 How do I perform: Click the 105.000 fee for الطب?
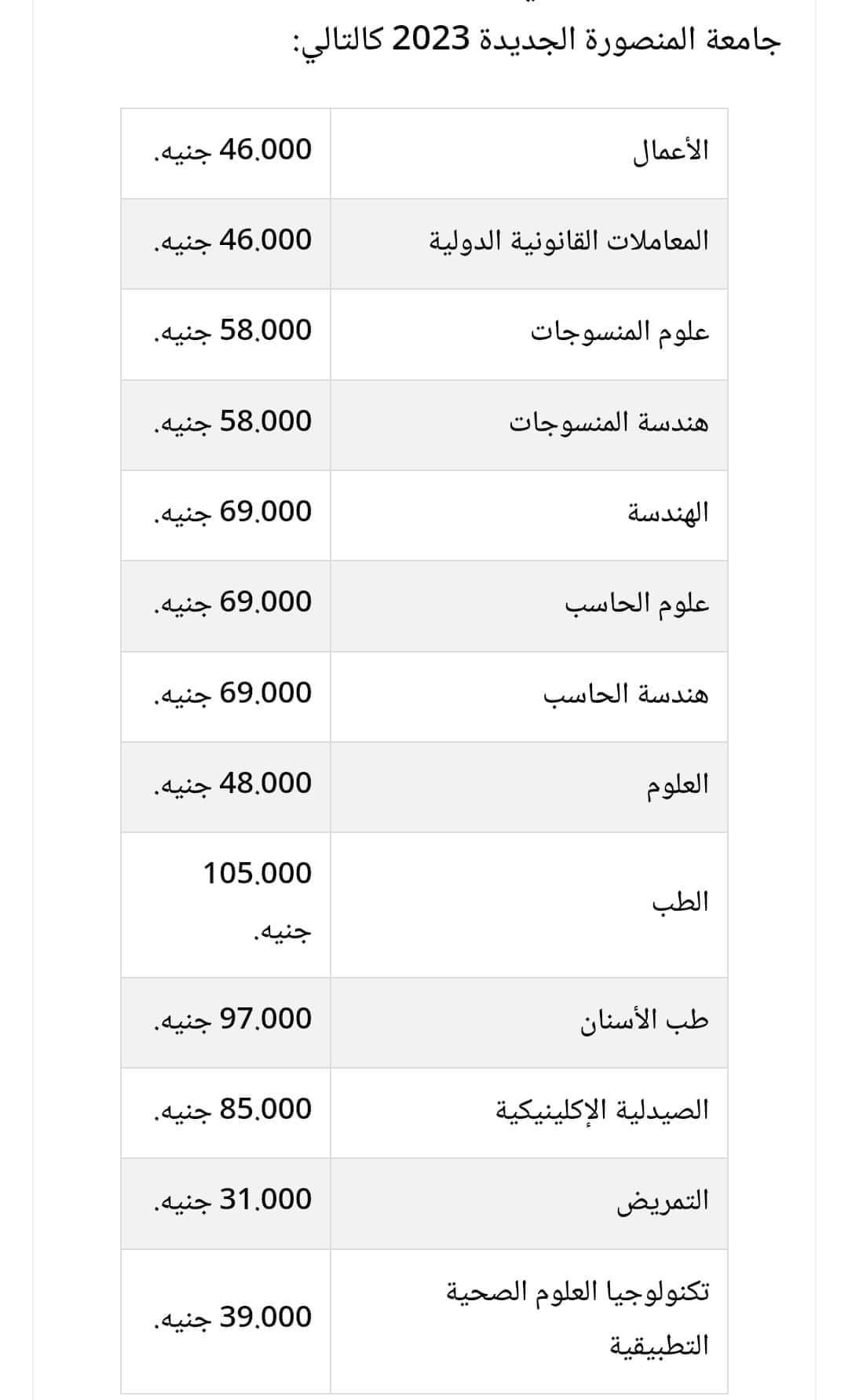[x=257, y=874]
